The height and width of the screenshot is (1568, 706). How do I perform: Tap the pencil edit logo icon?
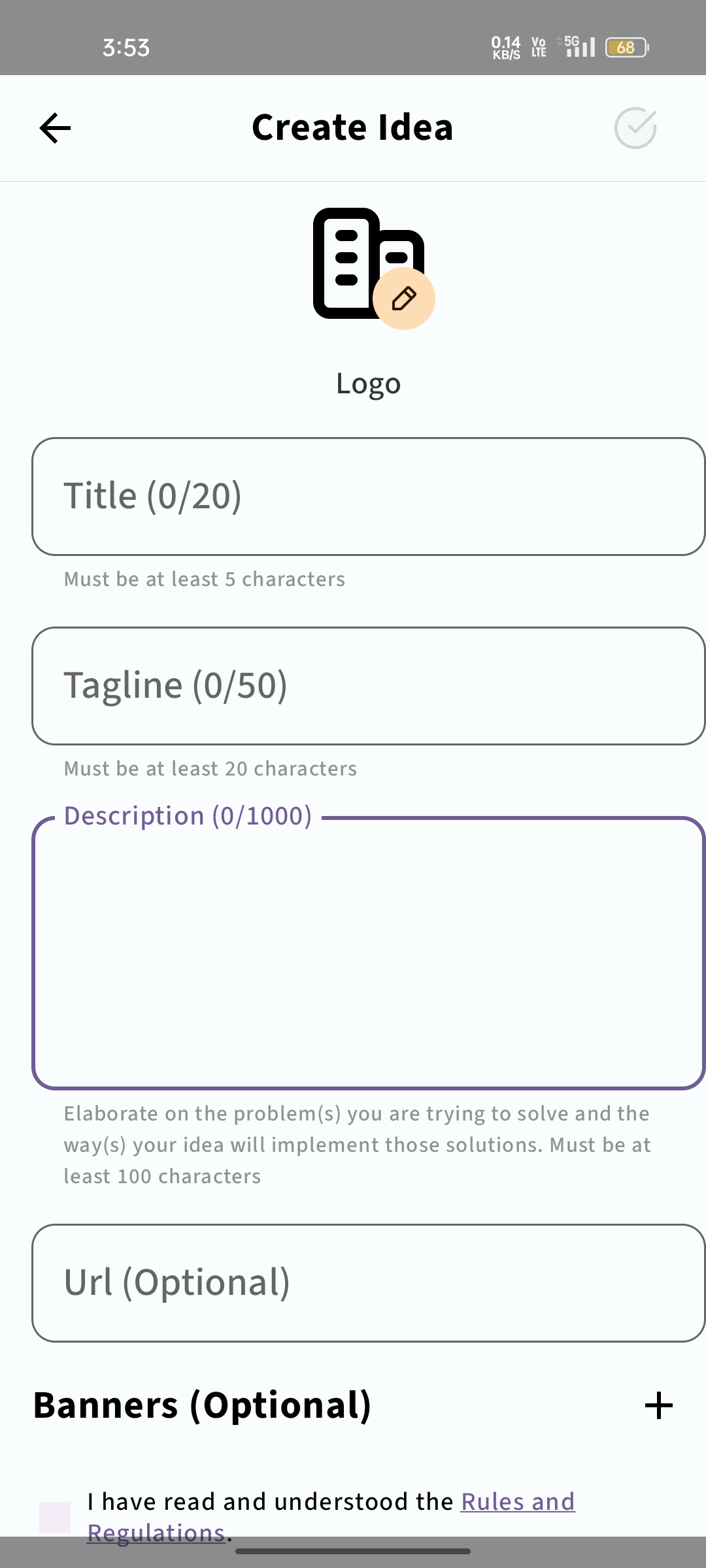[404, 299]
